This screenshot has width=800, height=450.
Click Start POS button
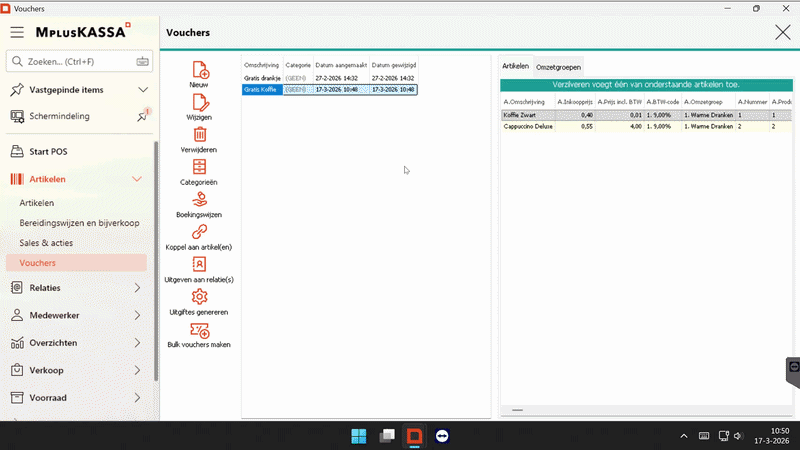tap(48, 152)
